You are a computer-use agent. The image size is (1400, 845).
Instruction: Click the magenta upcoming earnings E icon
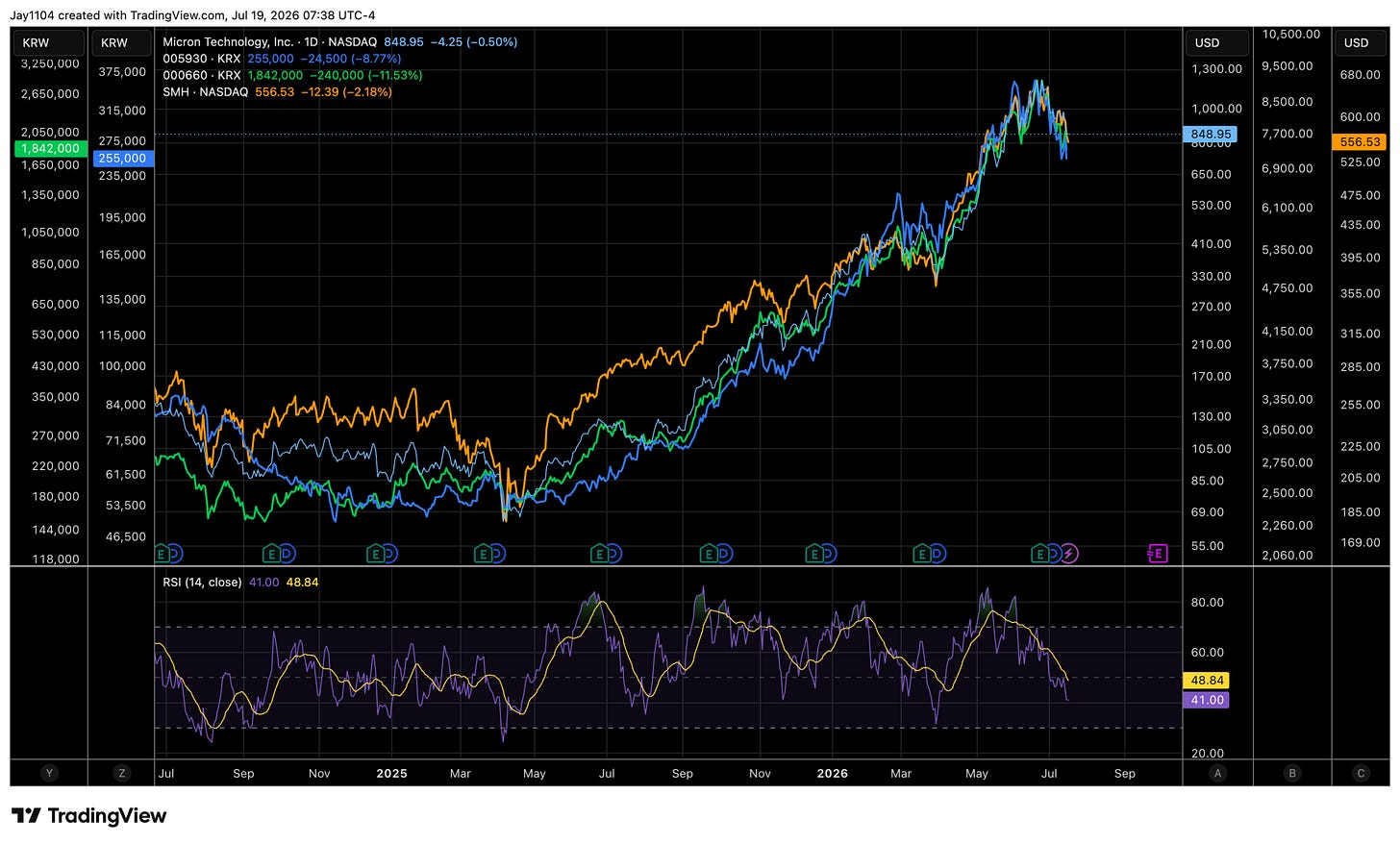tap(1158, 554)
